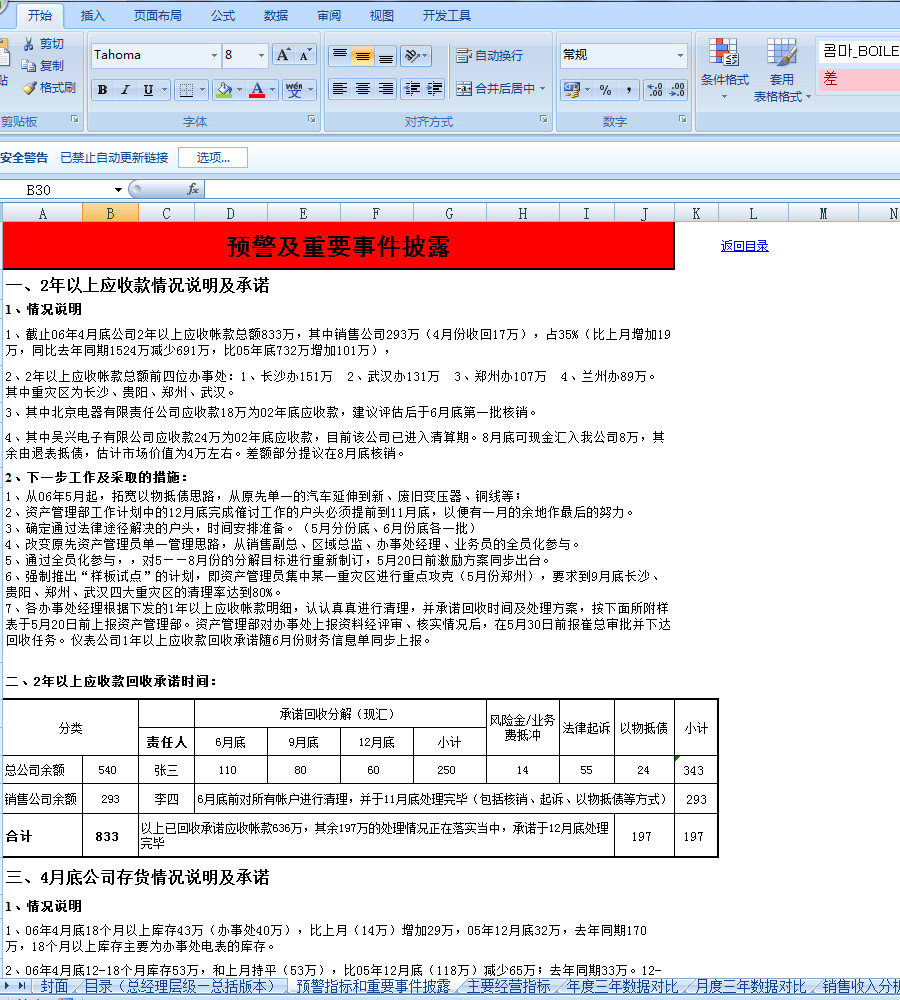Screen dimensions: 900x1000
Task: Toggle bold formatting
Action: pyautogui.click(x=102, y=90)
